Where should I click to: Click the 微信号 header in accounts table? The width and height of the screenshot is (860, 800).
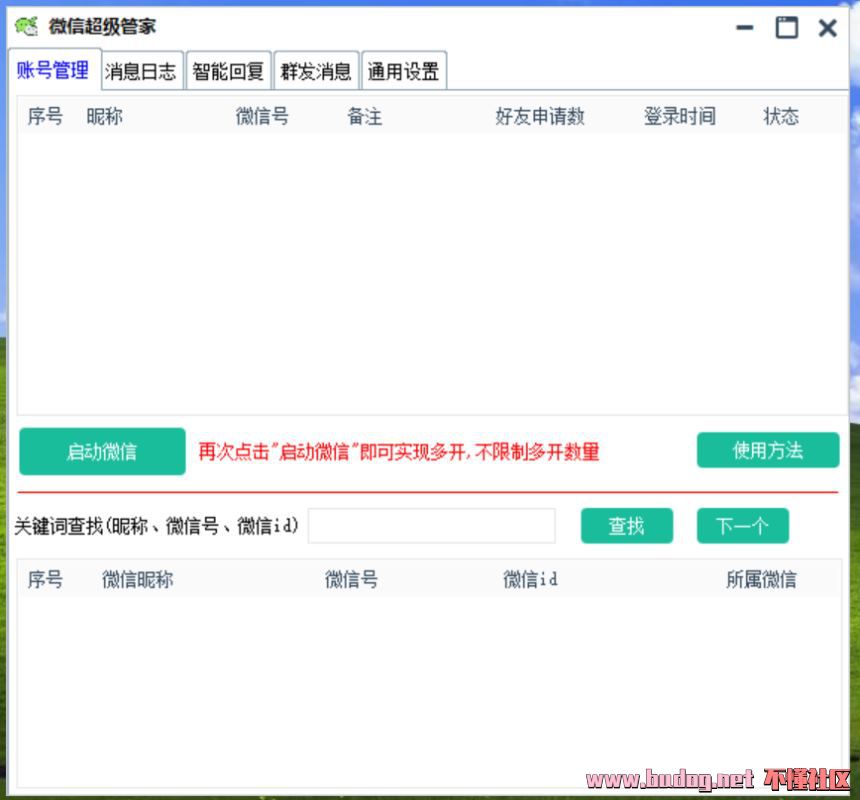(262, 116)
